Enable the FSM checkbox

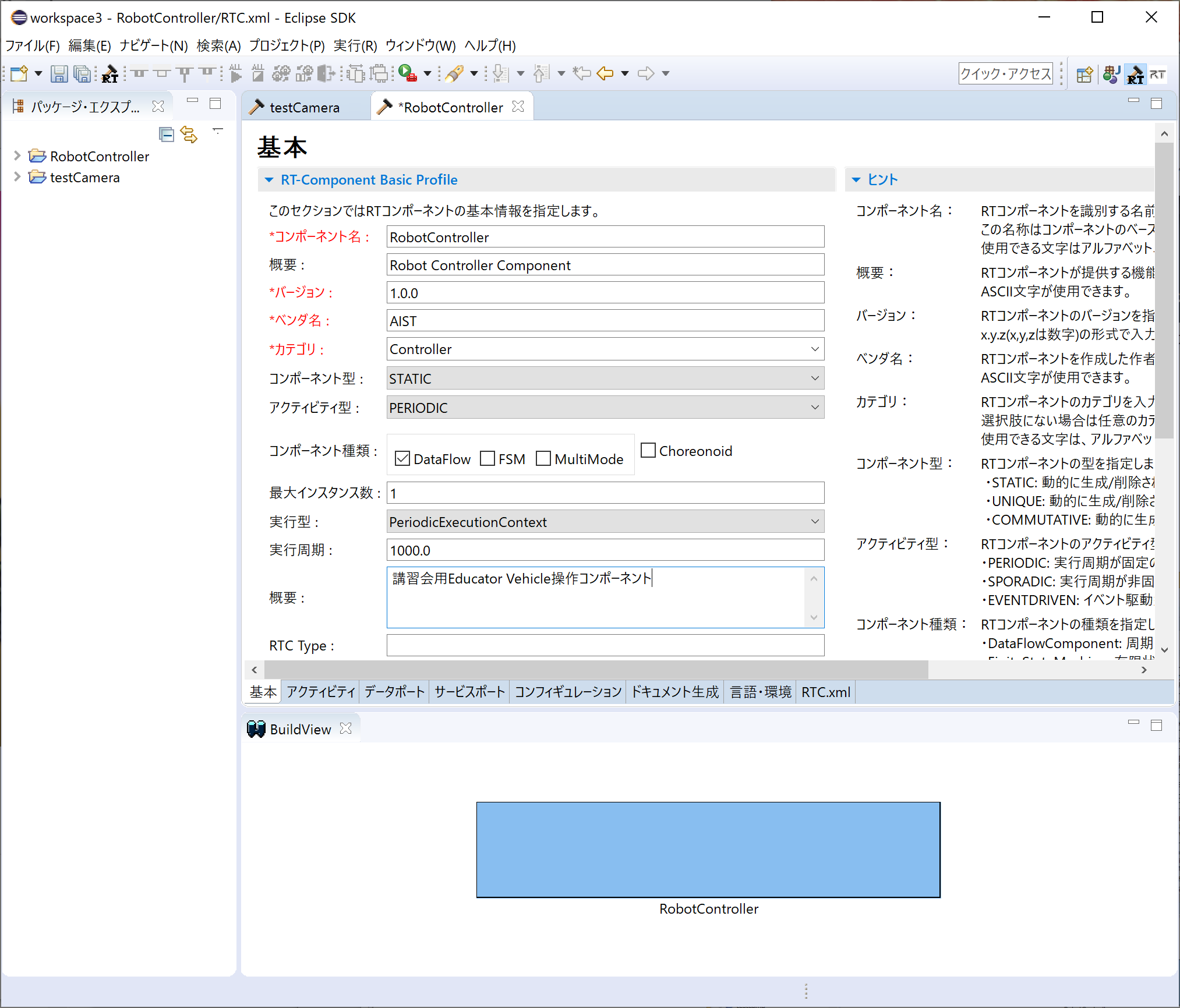coord(487,459)
